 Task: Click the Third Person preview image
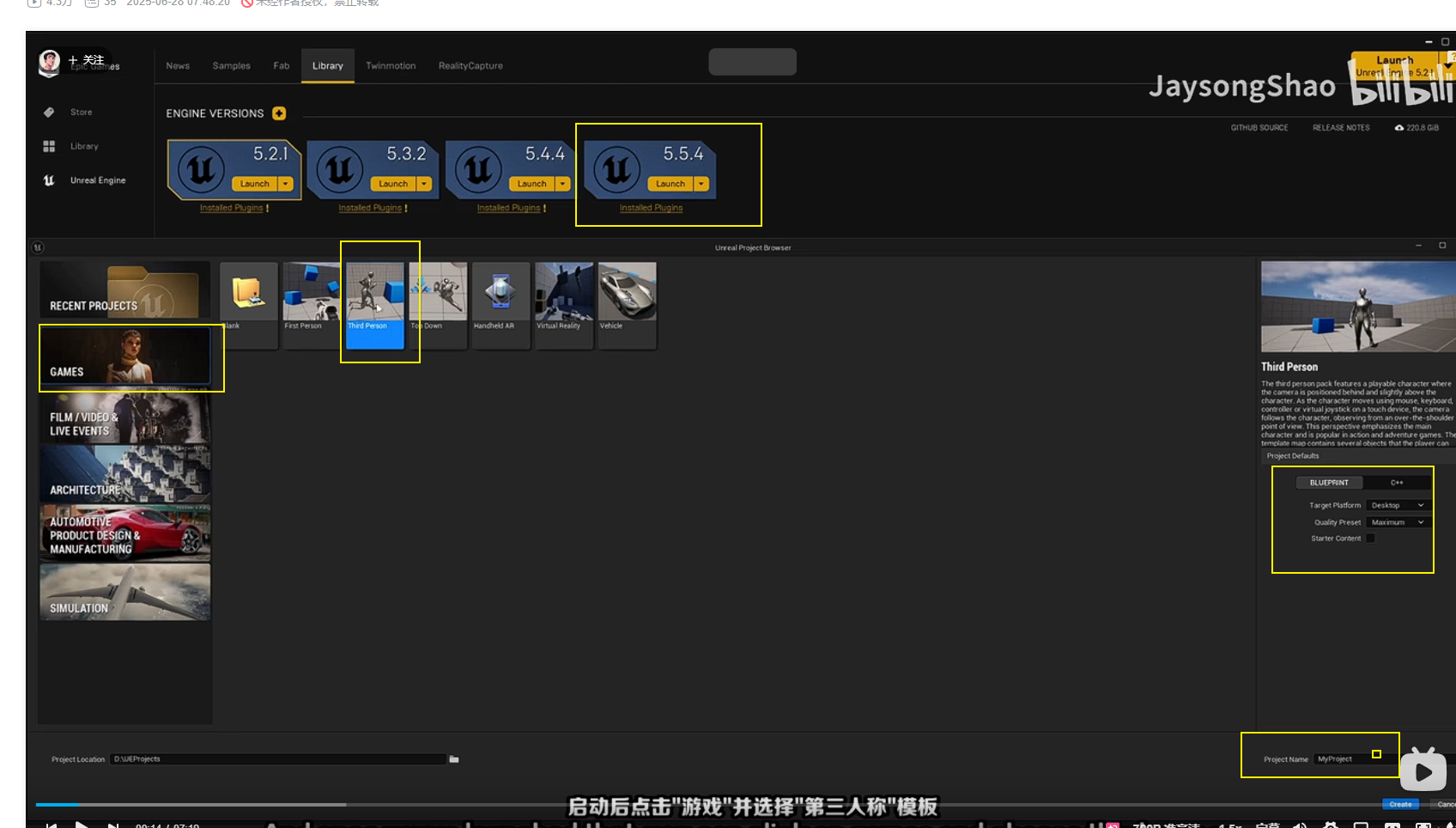pos(1358,307)
